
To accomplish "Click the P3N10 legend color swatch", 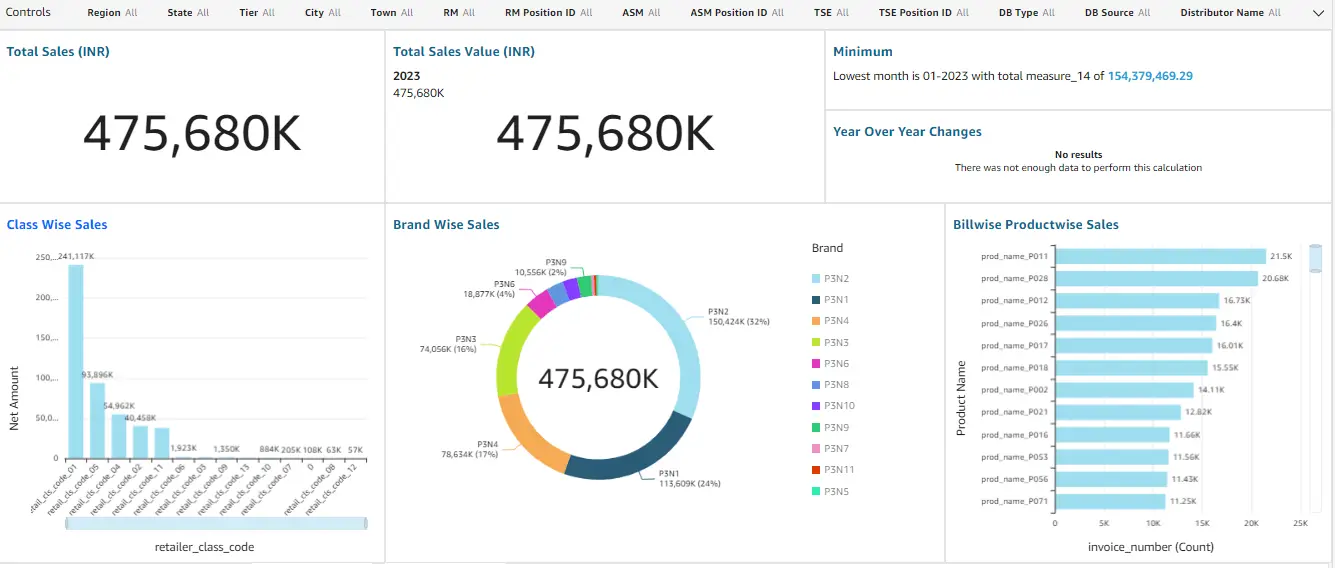I will pyautogui.click(x=817, y=406).
